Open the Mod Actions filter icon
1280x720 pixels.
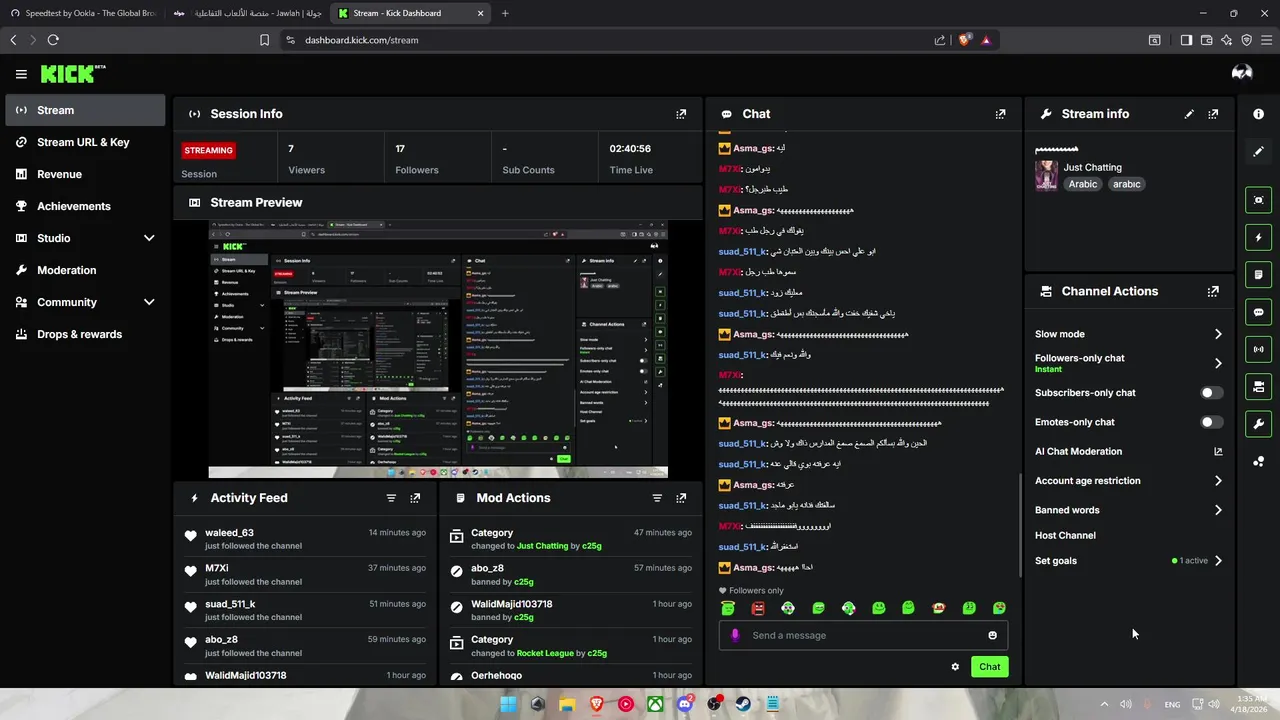[657, 498]
